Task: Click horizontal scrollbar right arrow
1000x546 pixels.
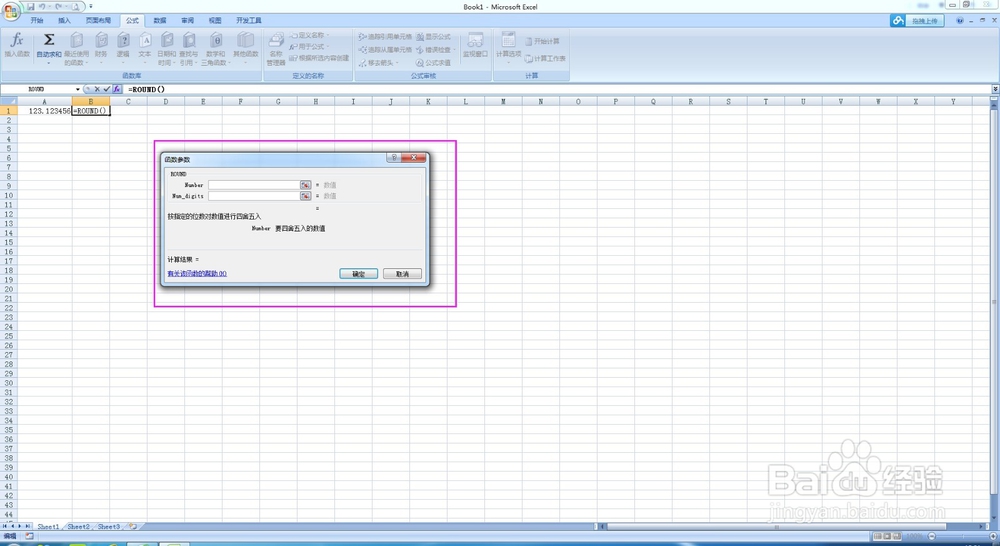Action: (982, 527)
